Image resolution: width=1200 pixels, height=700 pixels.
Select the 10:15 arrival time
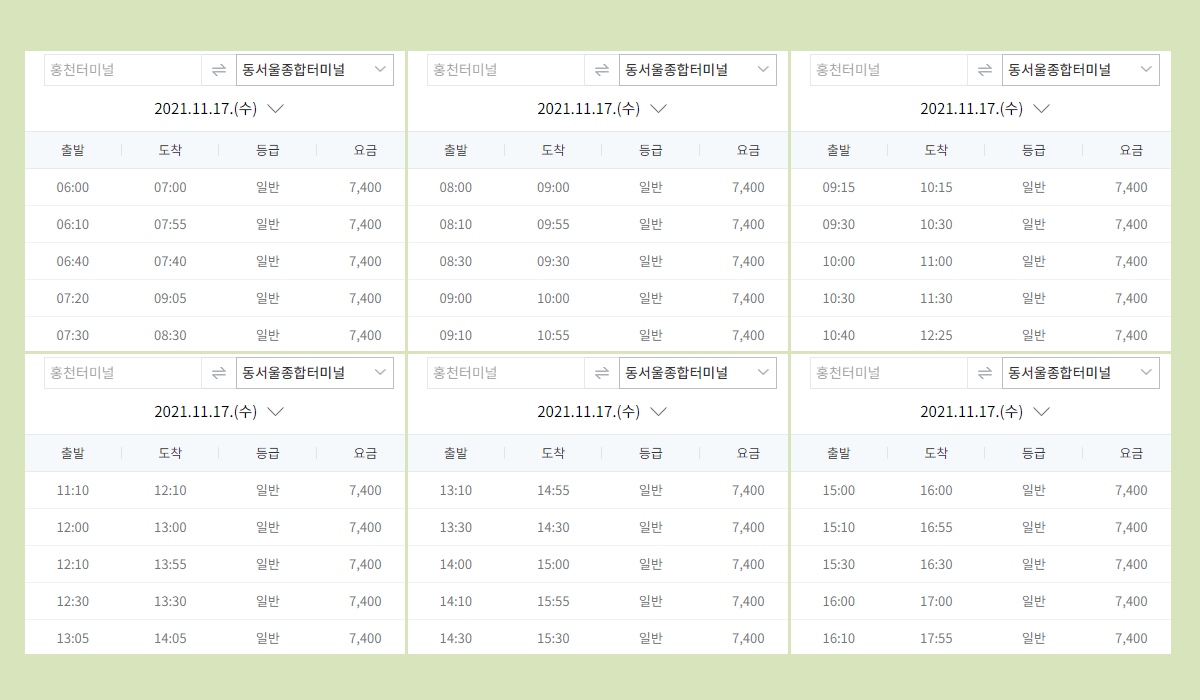936,188
